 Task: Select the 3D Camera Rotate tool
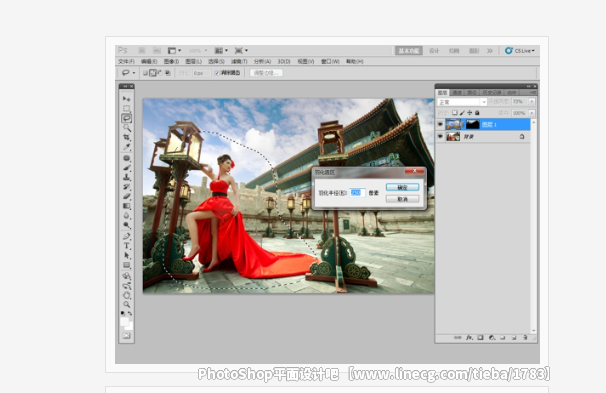pyautogui.click(x=126, y=286)
